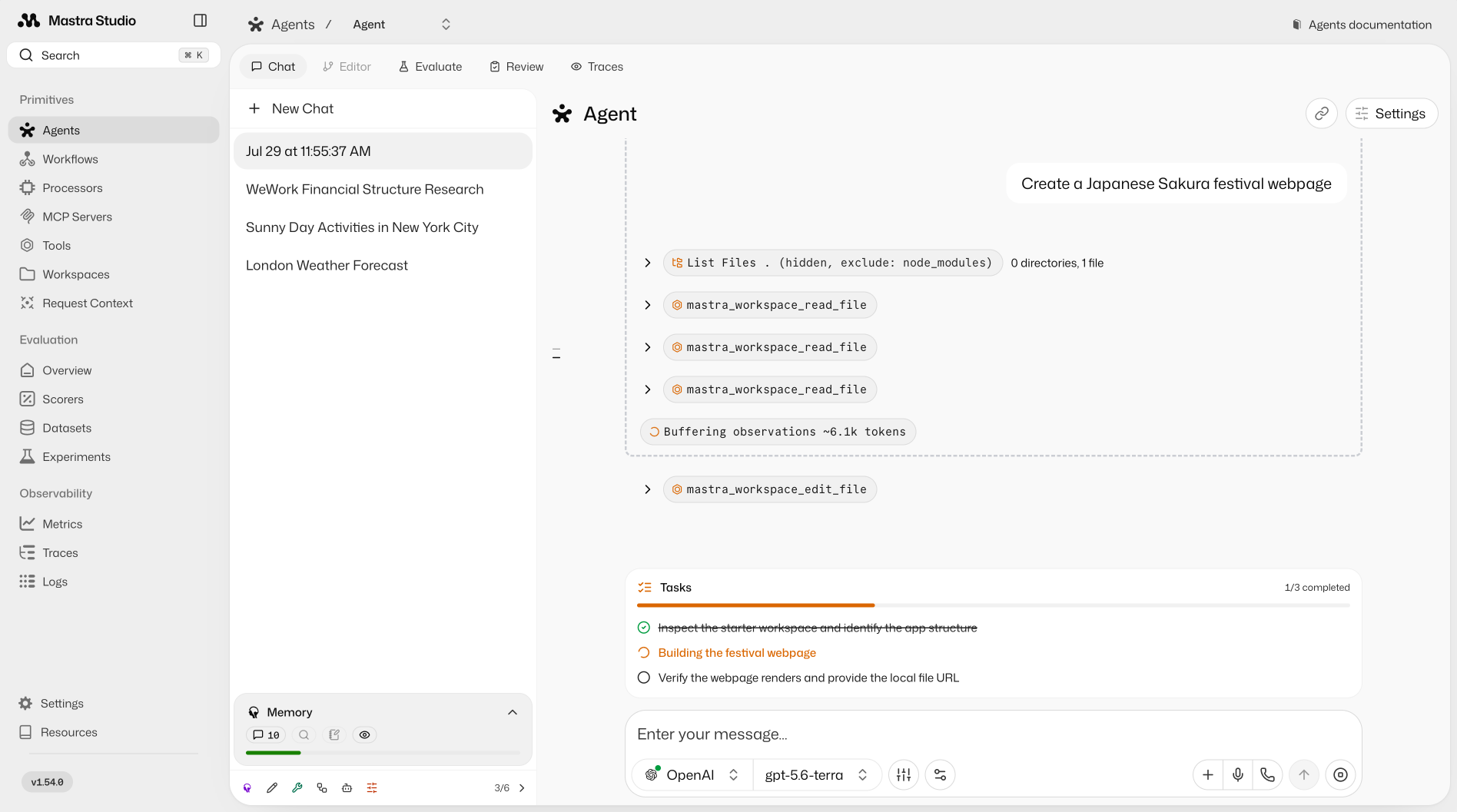Select Agents in the sidebar
Image resolution: width=1457 pixels, height=812 pixels.
[114, 130]
